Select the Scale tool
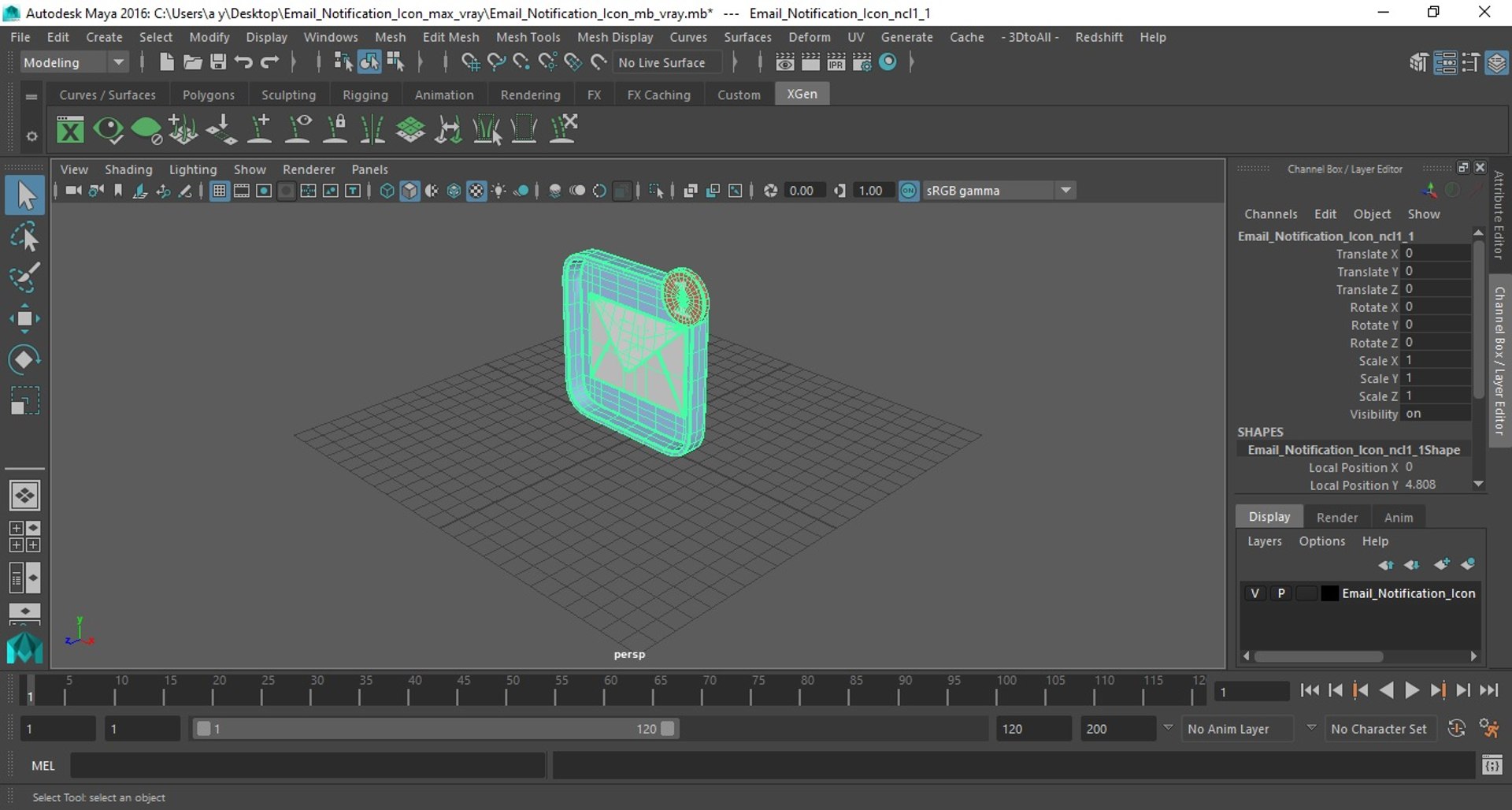 [x=24, y=400]
